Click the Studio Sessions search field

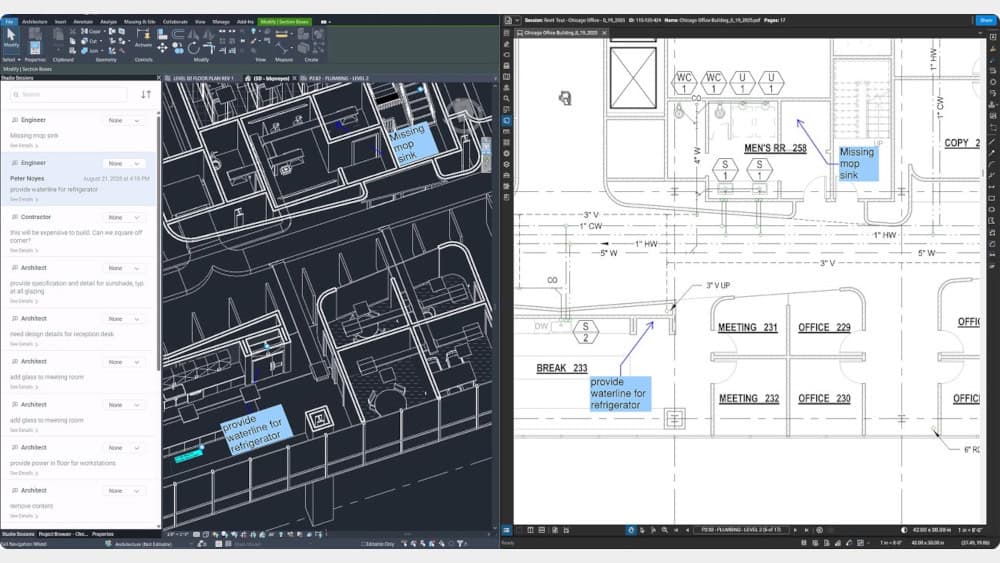(67, 95)
